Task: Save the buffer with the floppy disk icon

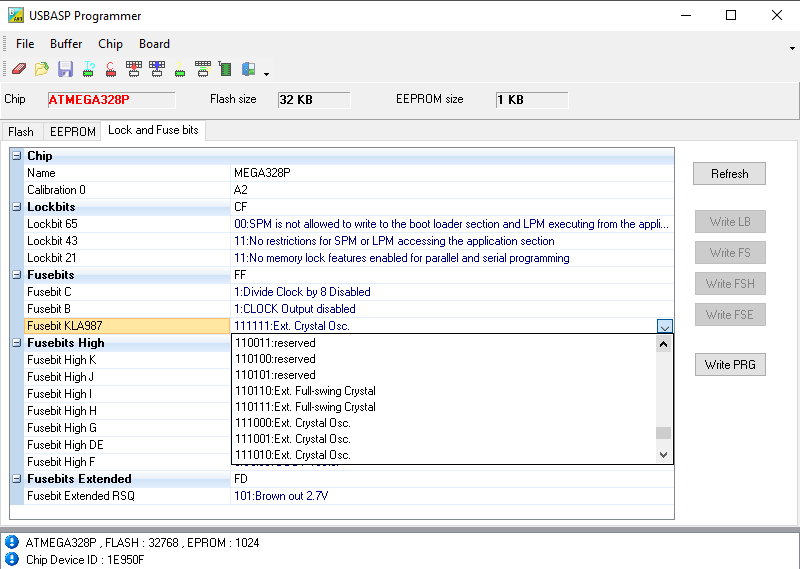Action: (x=65, y=69)
